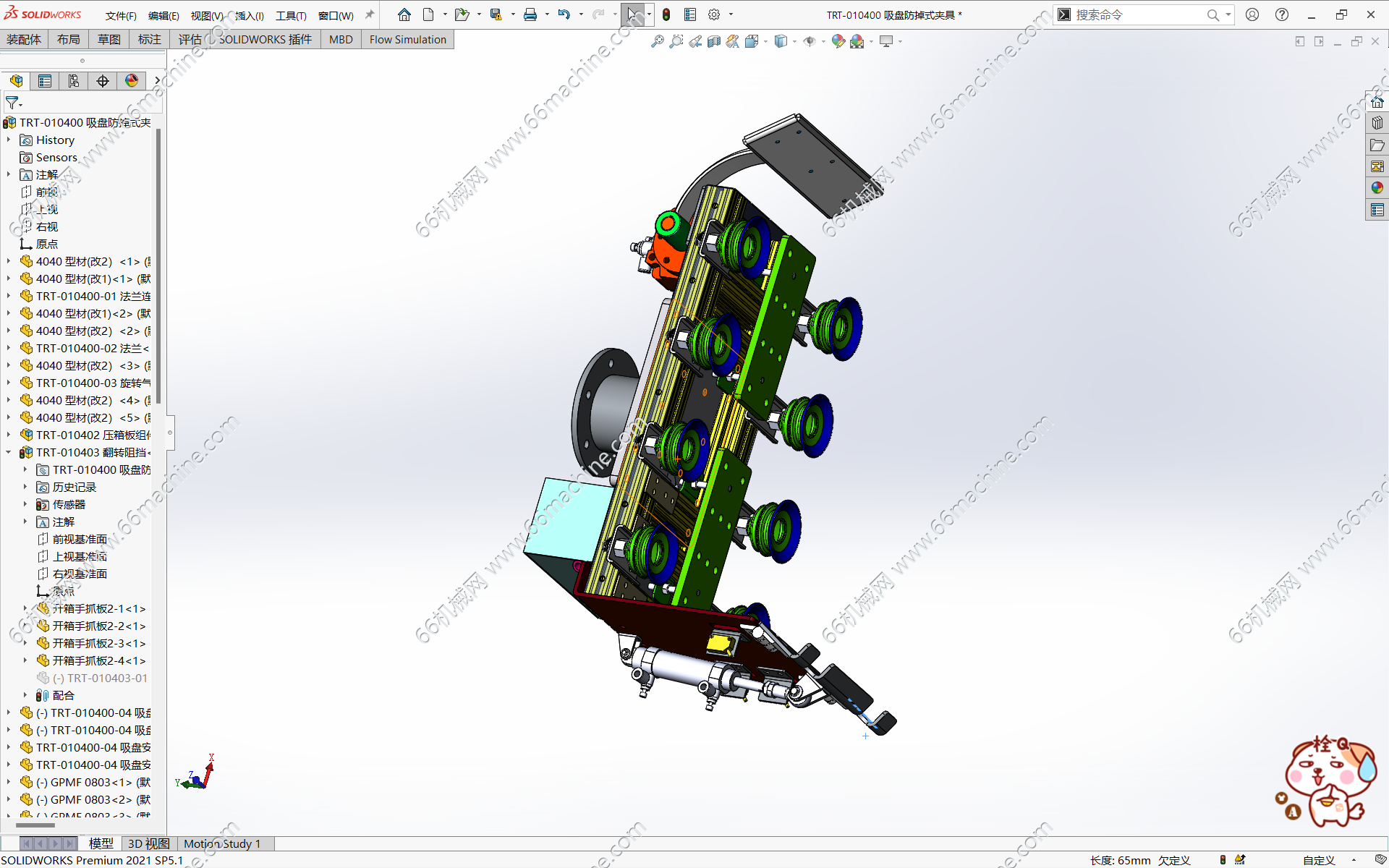Switch to the 装配体 ribbon tab
Viewport: 1389px width, 868px height.
24,39
